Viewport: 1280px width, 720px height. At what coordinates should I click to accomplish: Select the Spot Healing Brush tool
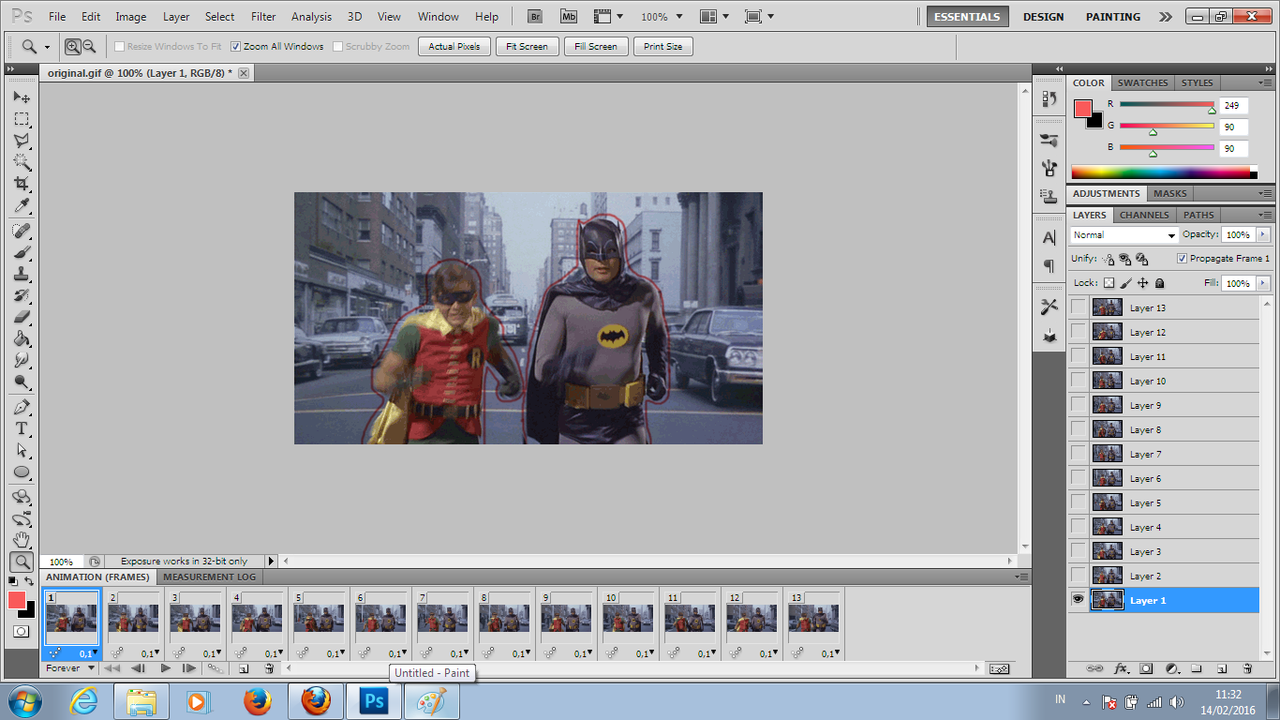(x=21, y=231)
